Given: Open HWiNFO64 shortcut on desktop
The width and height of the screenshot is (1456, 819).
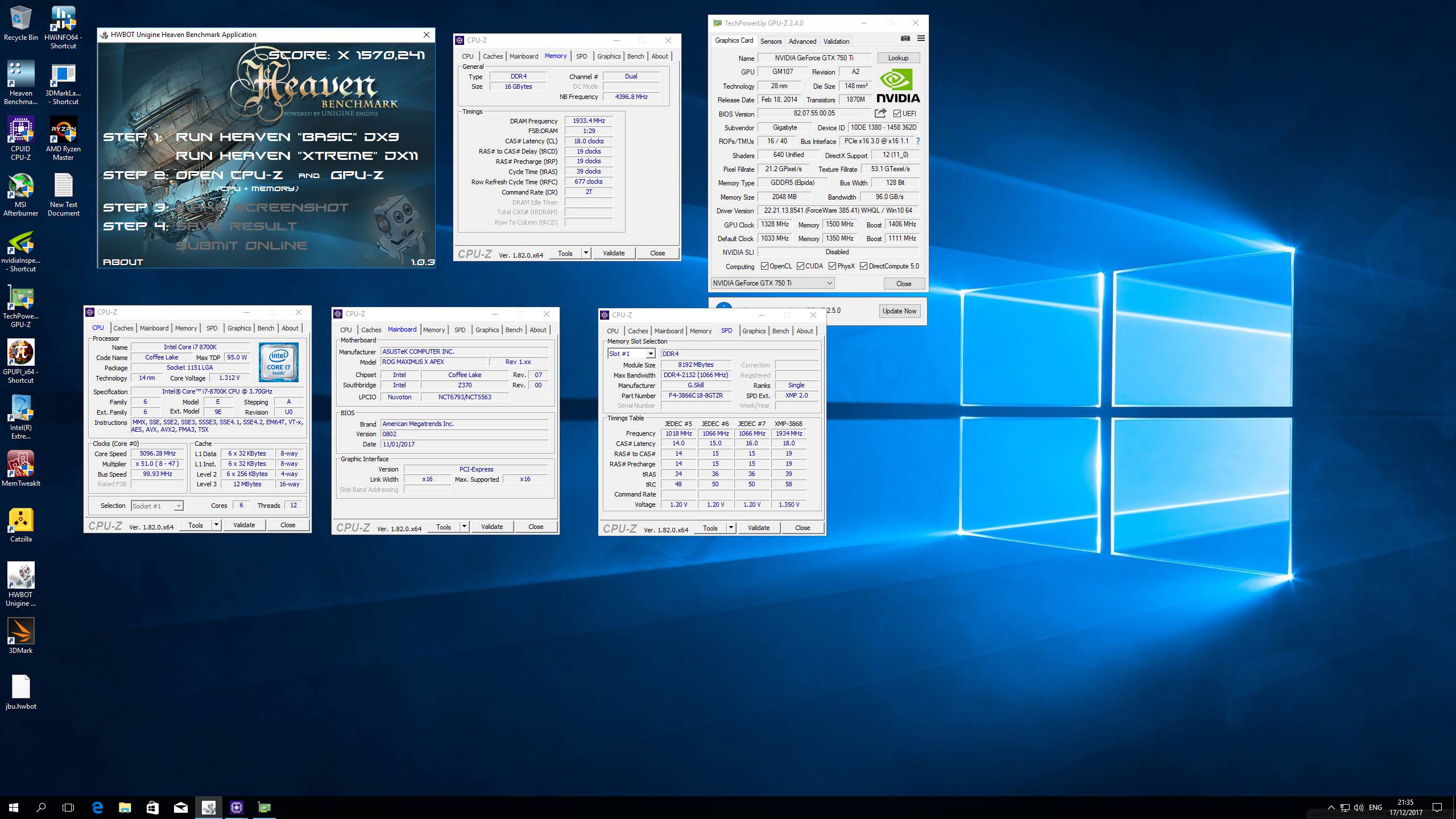Looking at the screenshot, I should [63, 27].
